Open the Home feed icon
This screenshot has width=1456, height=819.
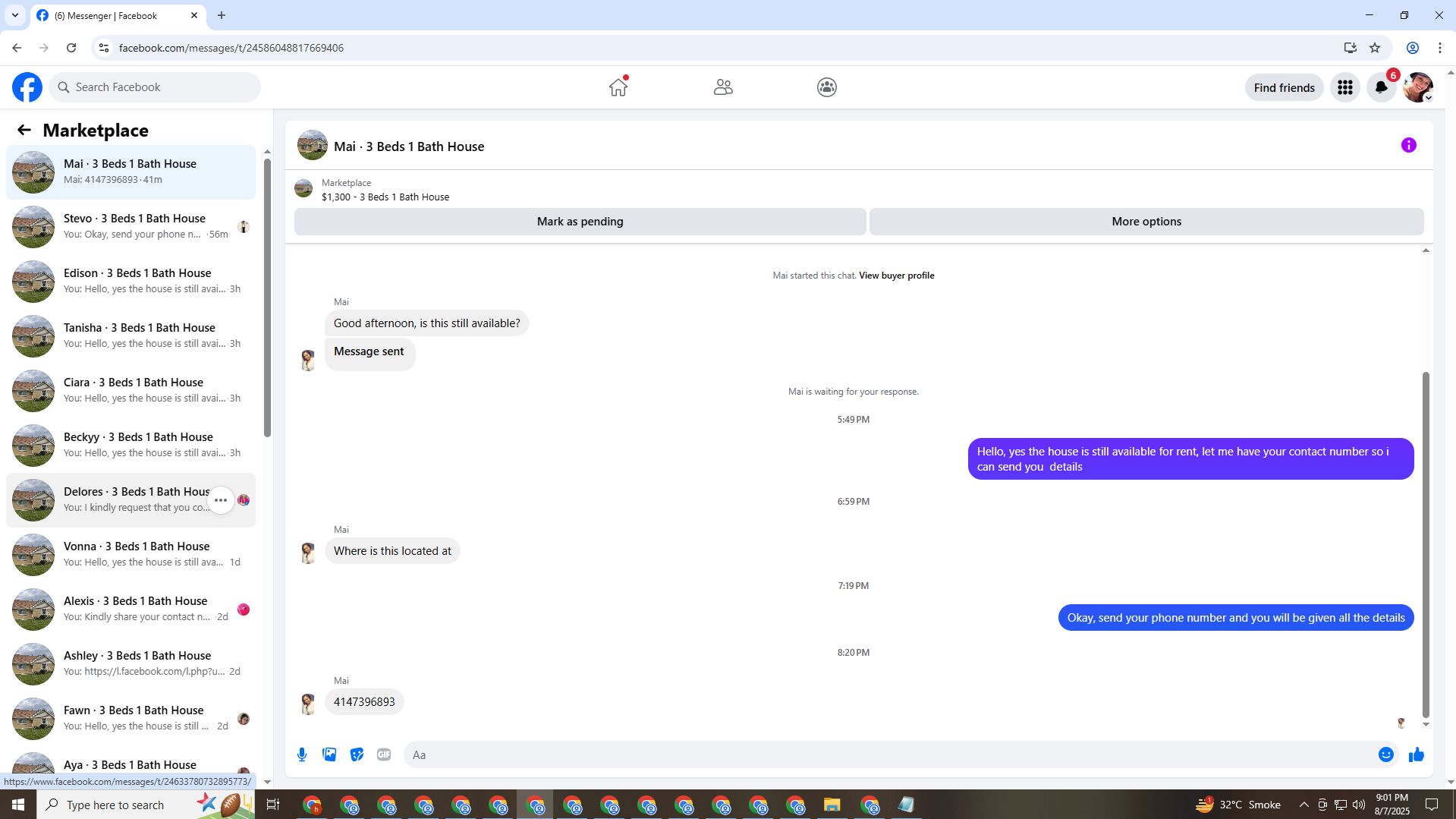tap(618, 87)
